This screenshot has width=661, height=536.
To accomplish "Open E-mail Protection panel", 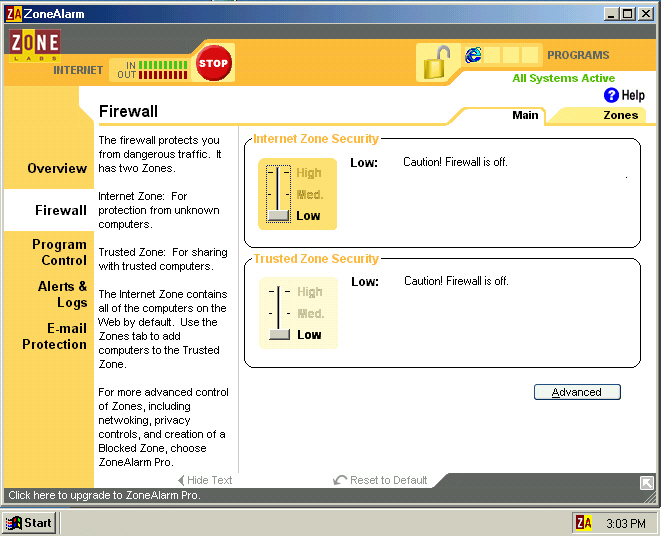I will 54,336.
